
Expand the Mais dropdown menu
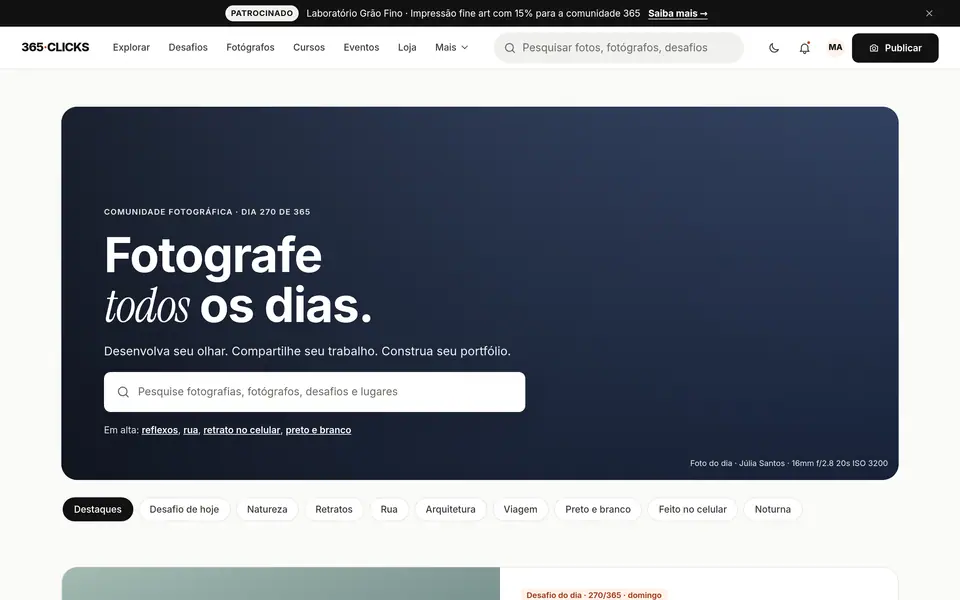pos(452,47)
